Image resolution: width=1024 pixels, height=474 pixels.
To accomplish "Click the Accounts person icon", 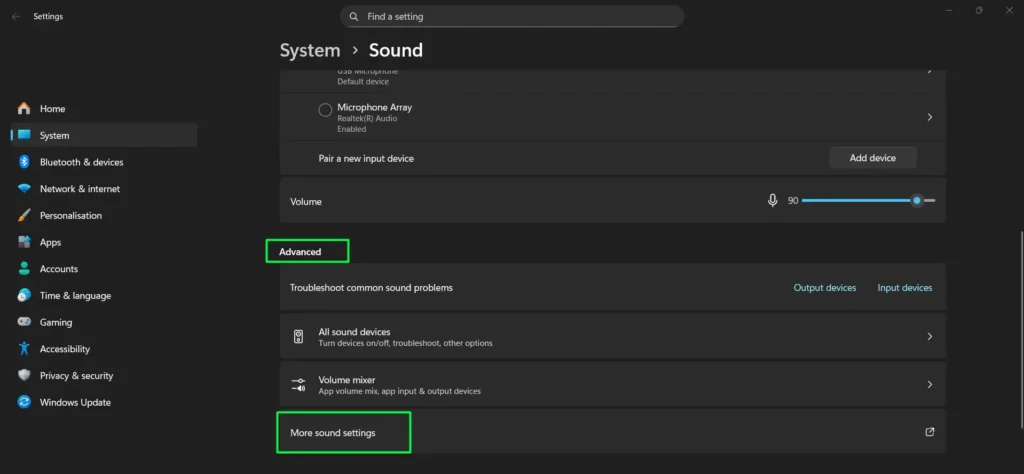I will (x=24, y=269).
